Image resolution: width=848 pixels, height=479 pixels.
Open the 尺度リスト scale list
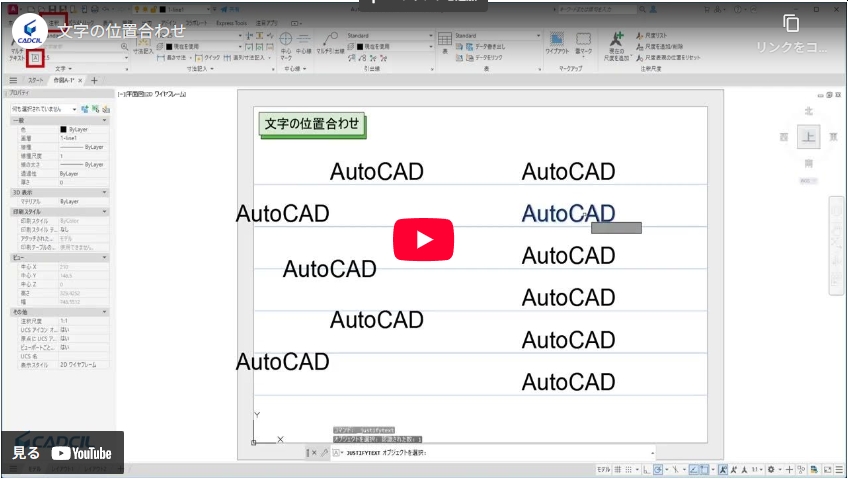[652, 36]
